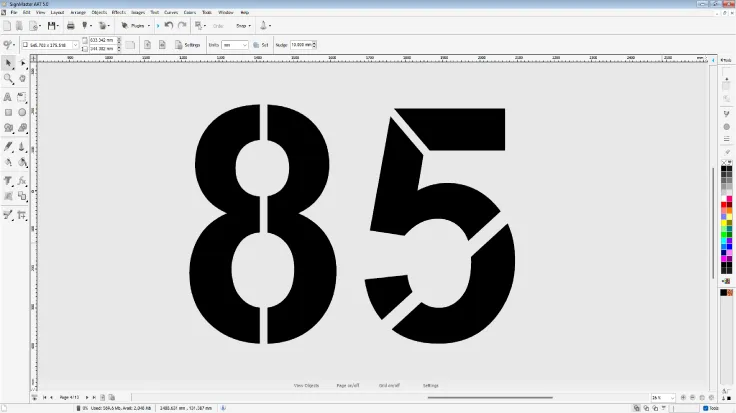736x413 pixels.
Task: Click Settings below the canvas
Action: pyautogui.click(x=430, y=385)
